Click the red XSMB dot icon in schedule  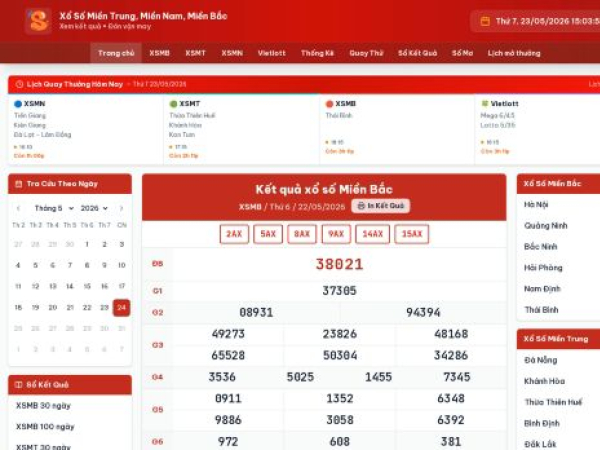click(x=329, y=104)
